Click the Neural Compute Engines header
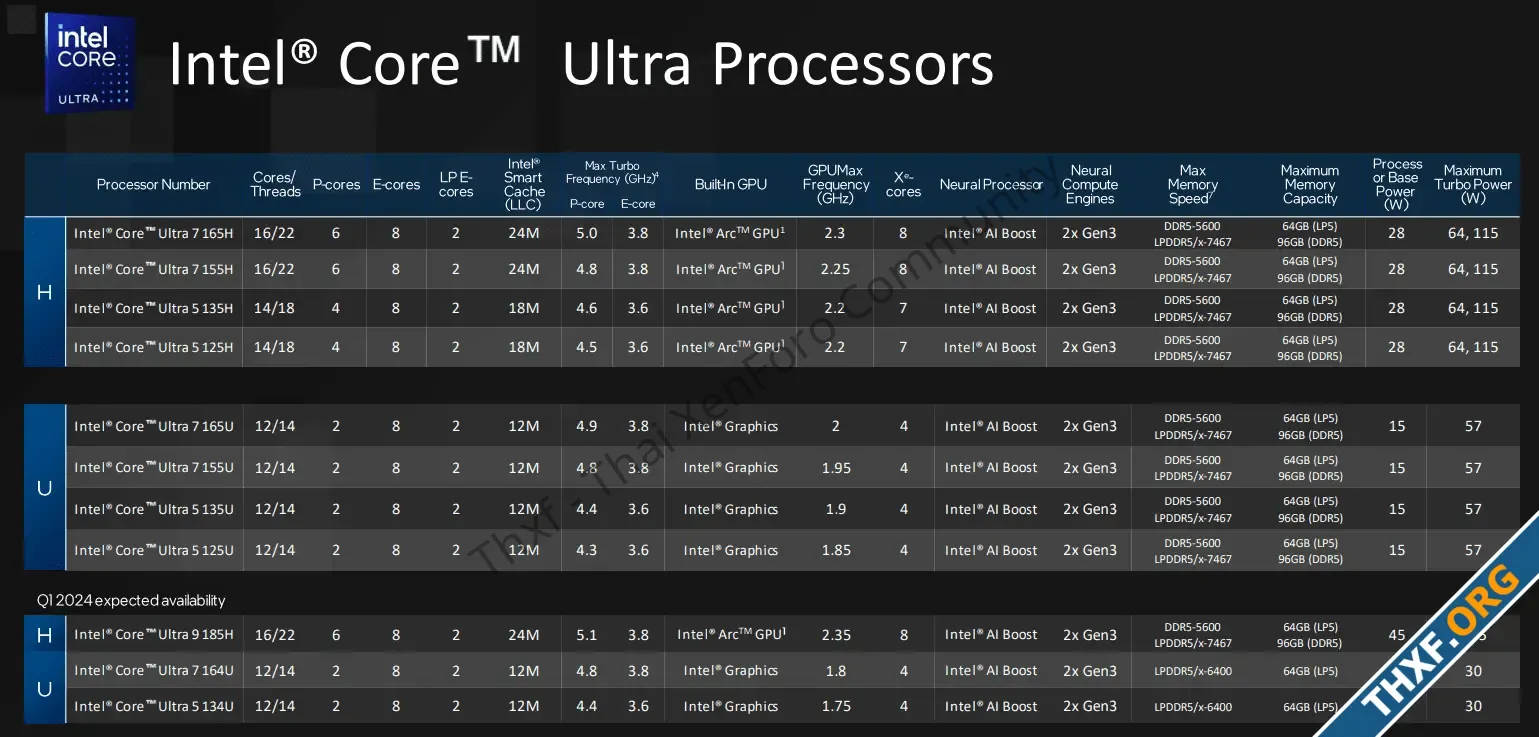Viewport: 1539px width, 737px height. [1090, 184]
